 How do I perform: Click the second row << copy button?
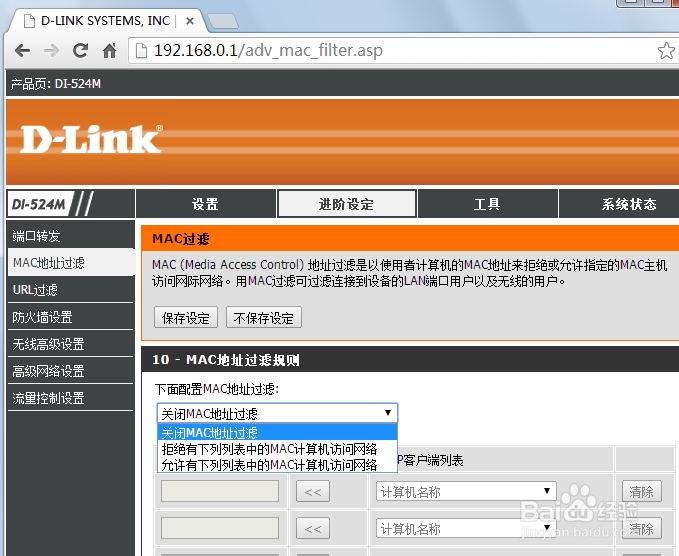pyautogui.click(x=313, y=528)
